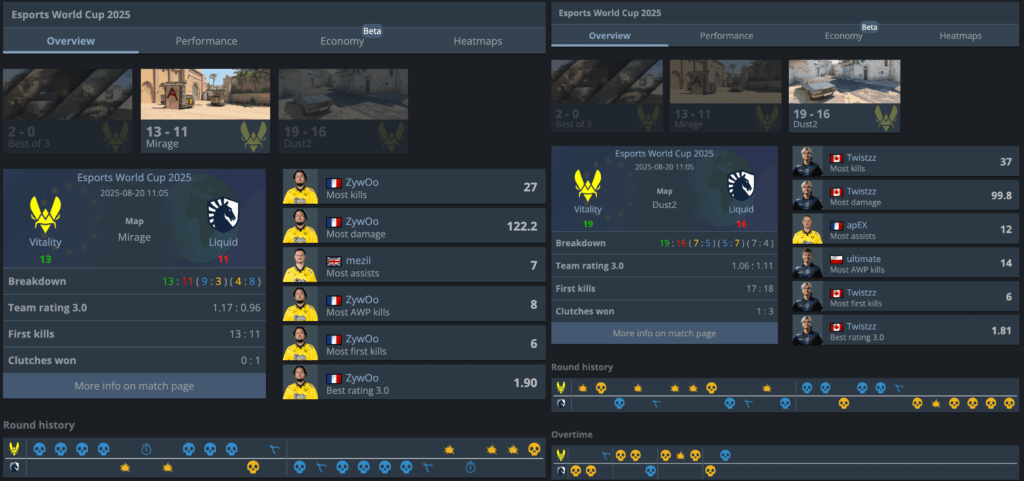Switch to Performance tab in the Dust2 stats panel
Viewport: 1024px width, 481px height.
pos(726,36)
